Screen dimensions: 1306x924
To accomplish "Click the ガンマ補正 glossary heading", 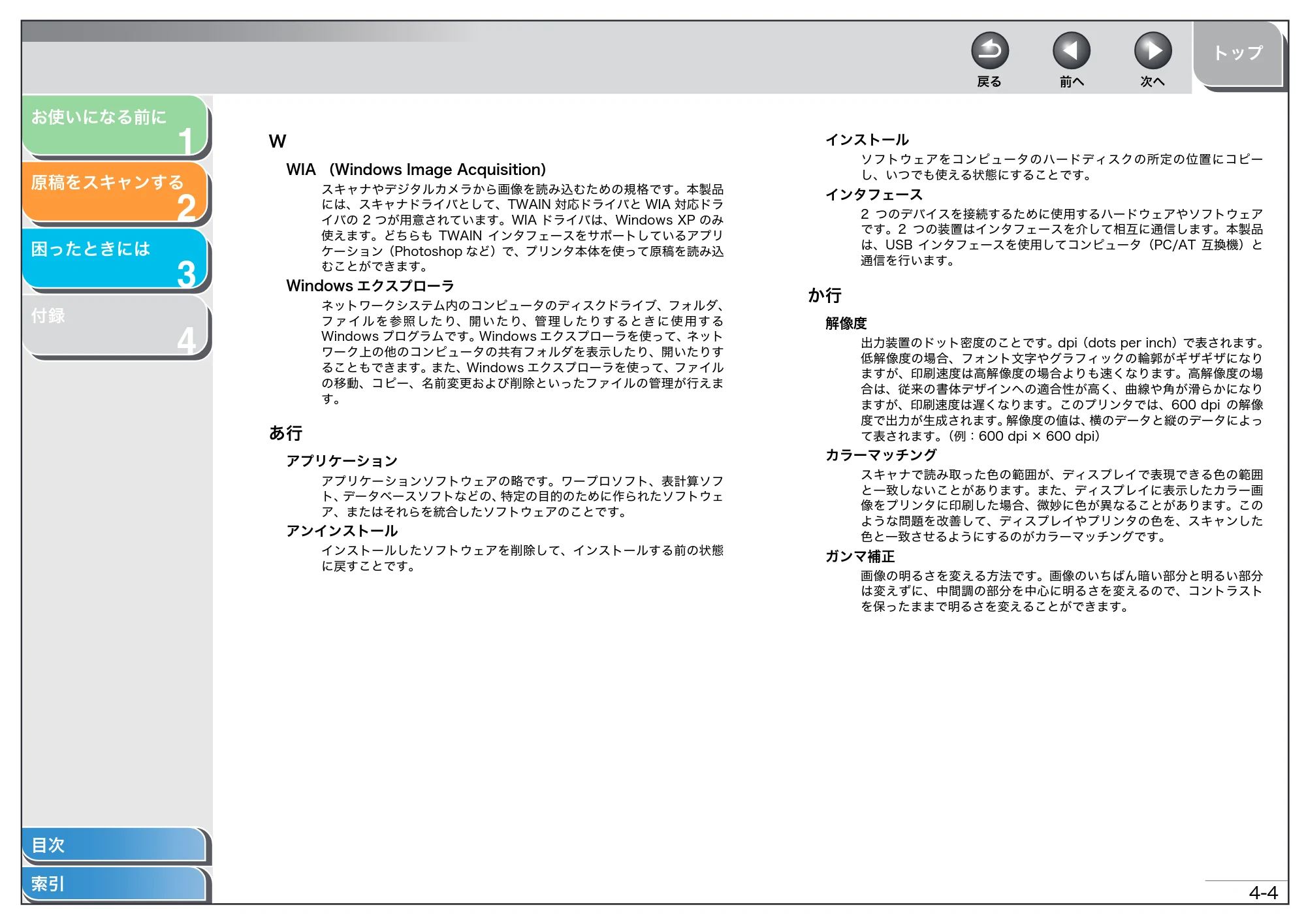I will coord(860,556).
